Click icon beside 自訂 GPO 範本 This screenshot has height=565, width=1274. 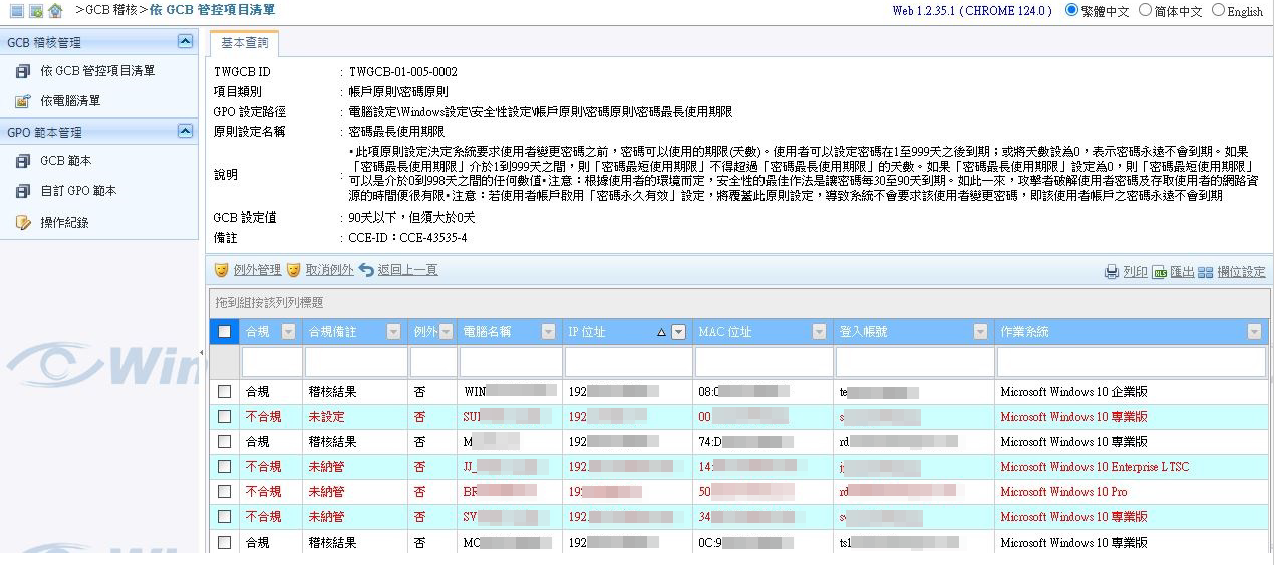click(x=23, y=191)
